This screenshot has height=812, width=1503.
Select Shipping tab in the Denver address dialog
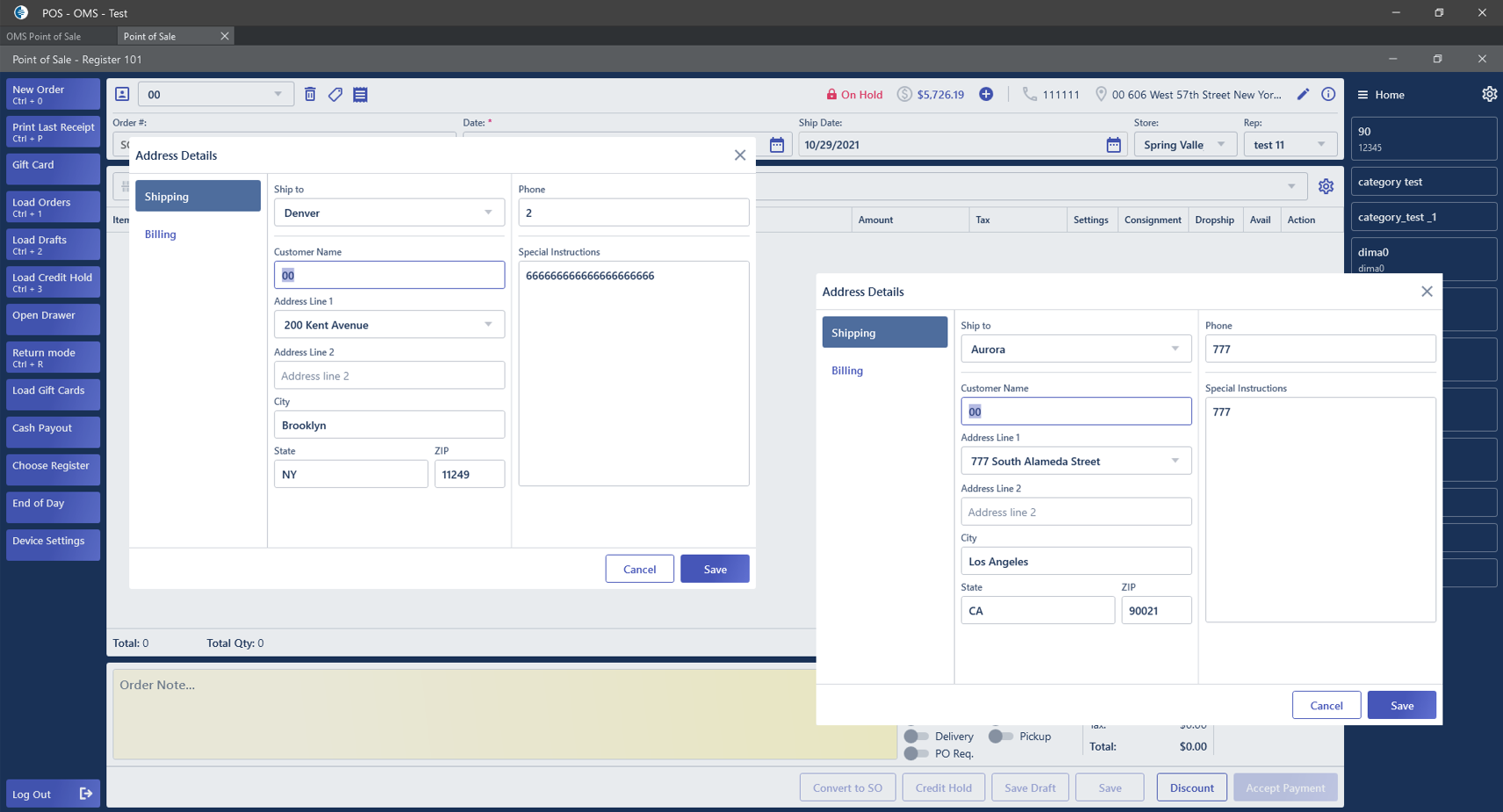198,197
